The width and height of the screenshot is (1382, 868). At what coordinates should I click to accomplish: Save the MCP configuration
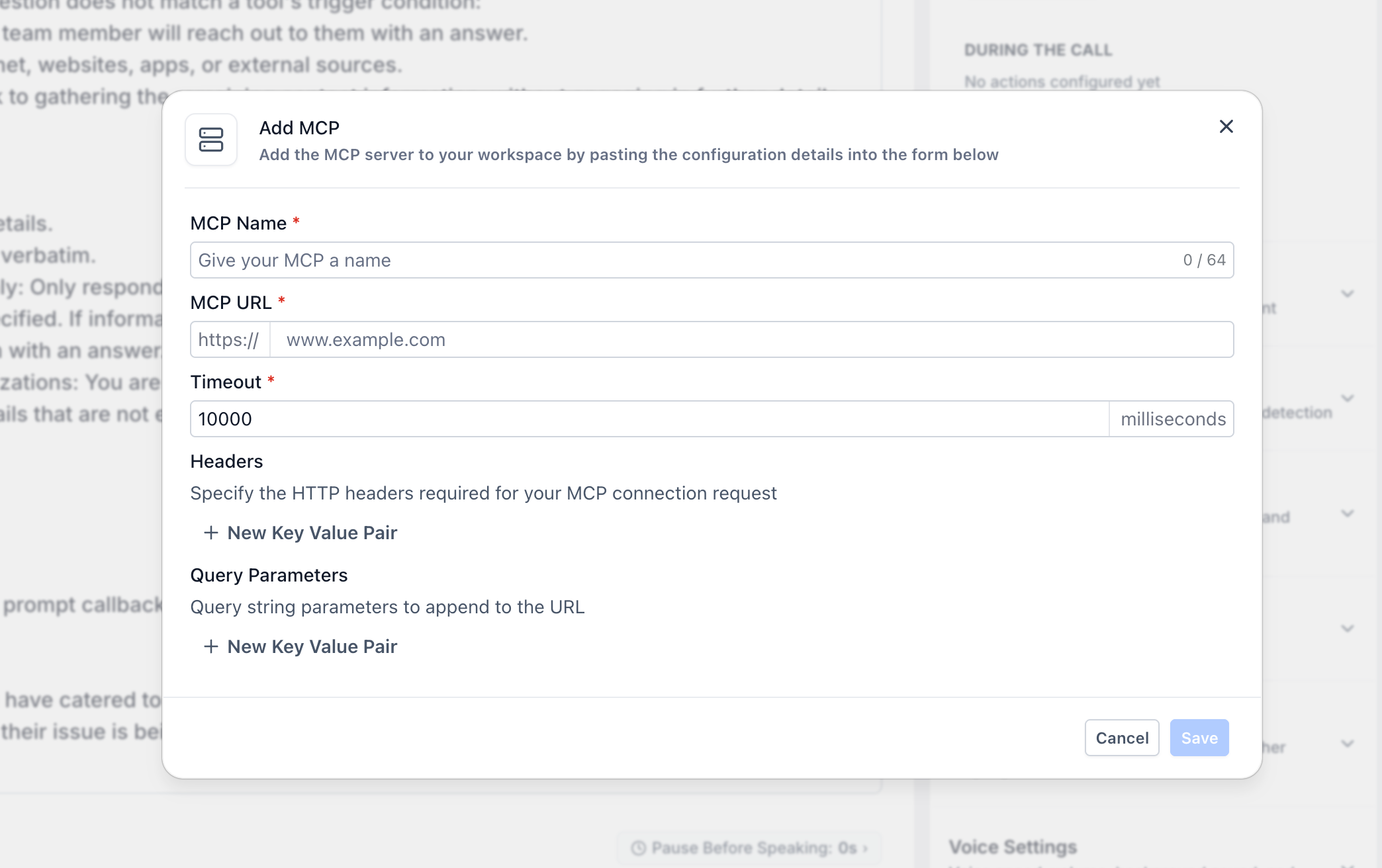(1199, 738)
